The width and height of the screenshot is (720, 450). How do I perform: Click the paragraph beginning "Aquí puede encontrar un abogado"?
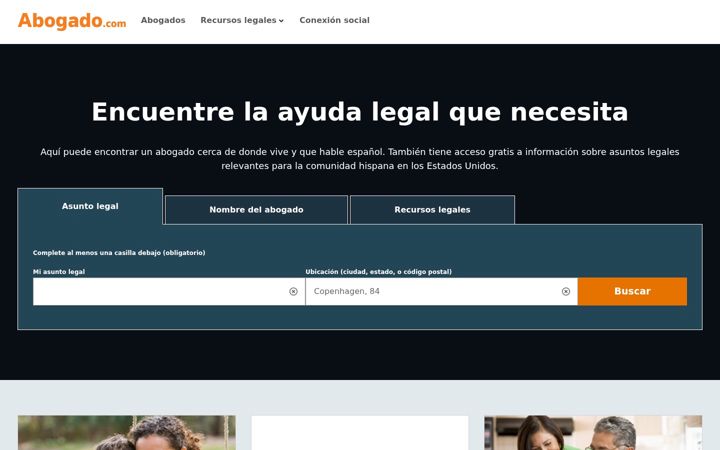pos(360,159)
